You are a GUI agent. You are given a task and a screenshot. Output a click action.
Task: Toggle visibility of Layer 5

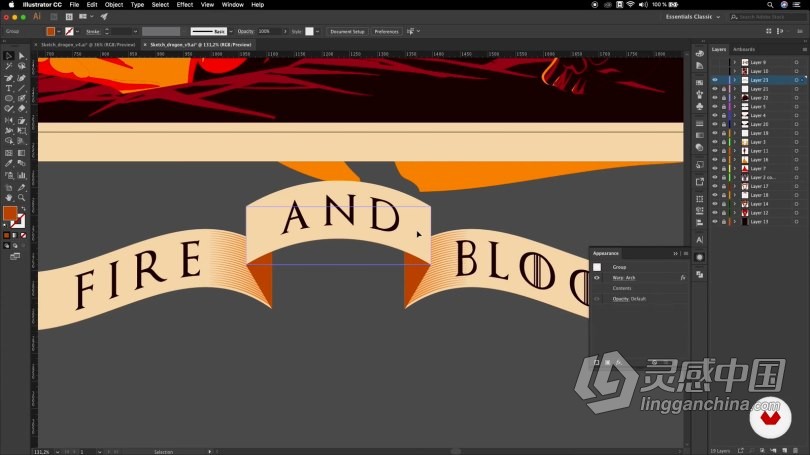click(715, 106)
